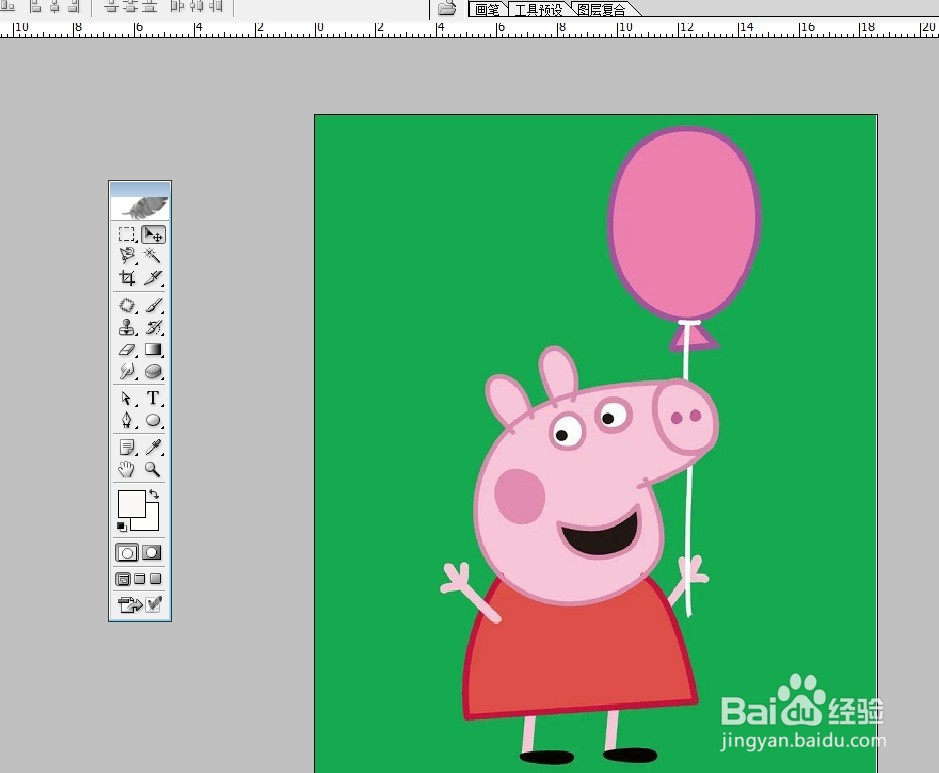Select the Hand tool
This screenshot has width=939, height=773.
pyautogui.click(x=126, y=469)
